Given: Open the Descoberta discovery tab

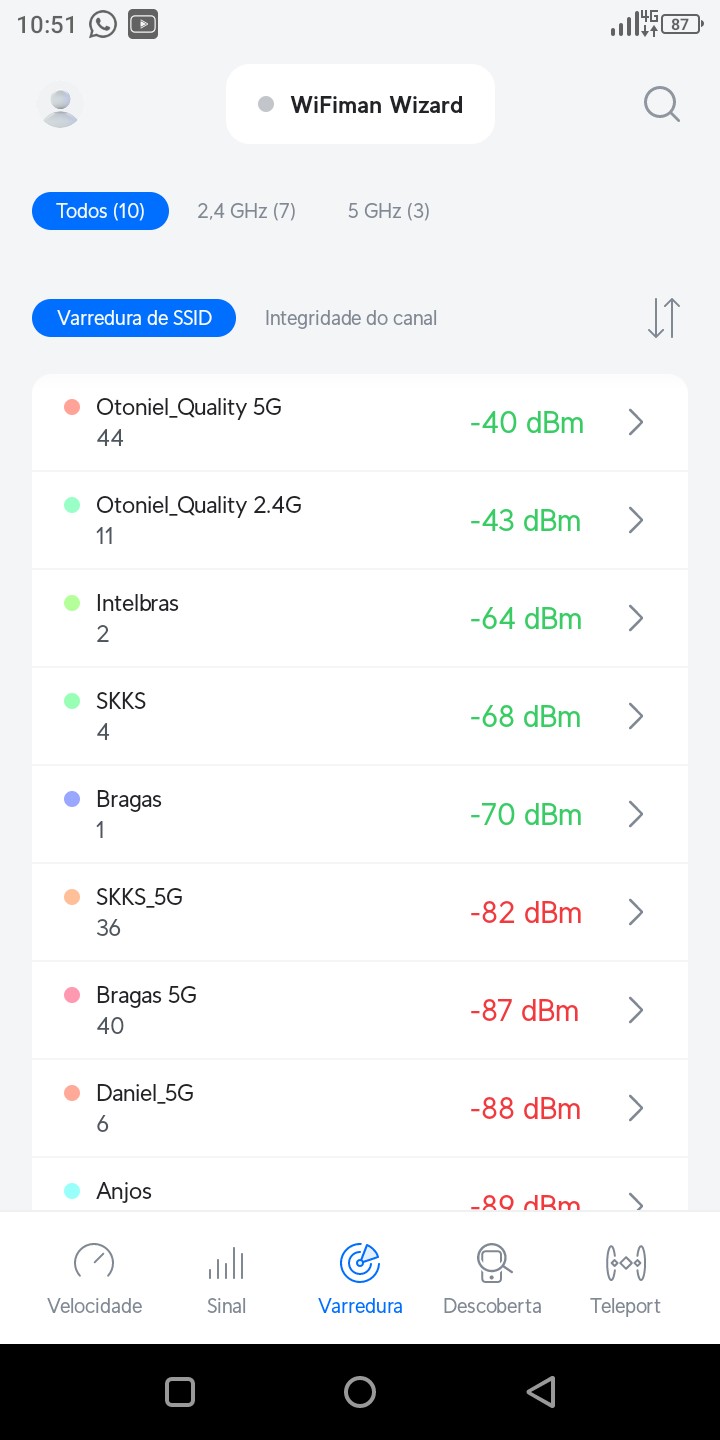Looking at the screenshot, I should coord(492,1278).
